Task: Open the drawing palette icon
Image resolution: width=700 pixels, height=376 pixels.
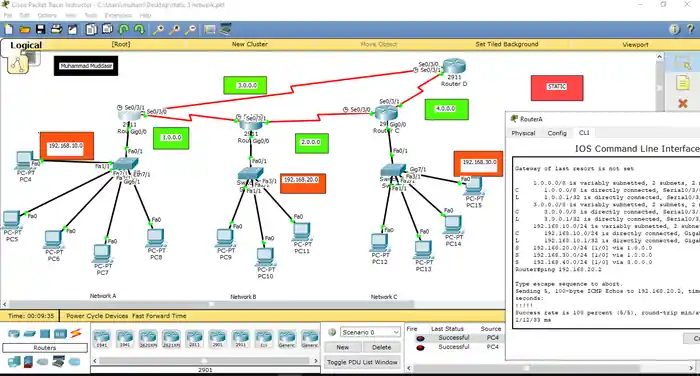Action: pos(209,29)
